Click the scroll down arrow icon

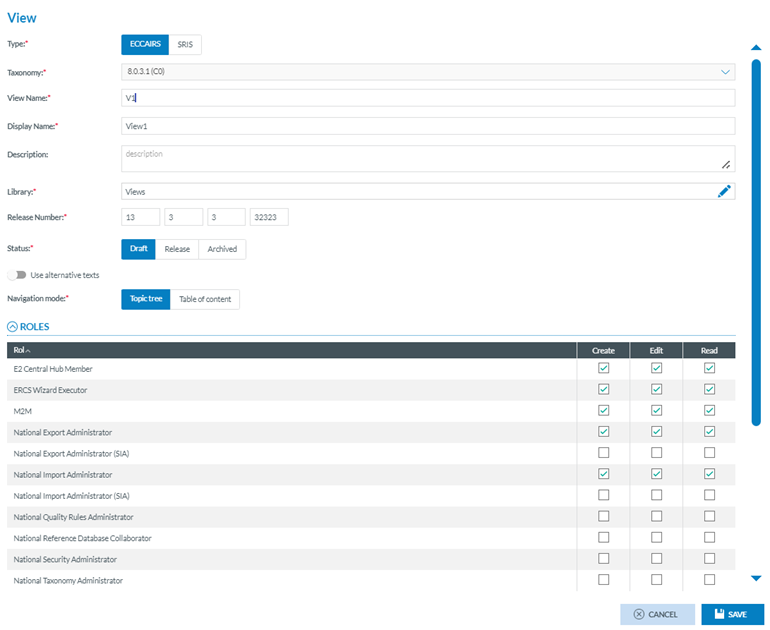click(756, 578)
